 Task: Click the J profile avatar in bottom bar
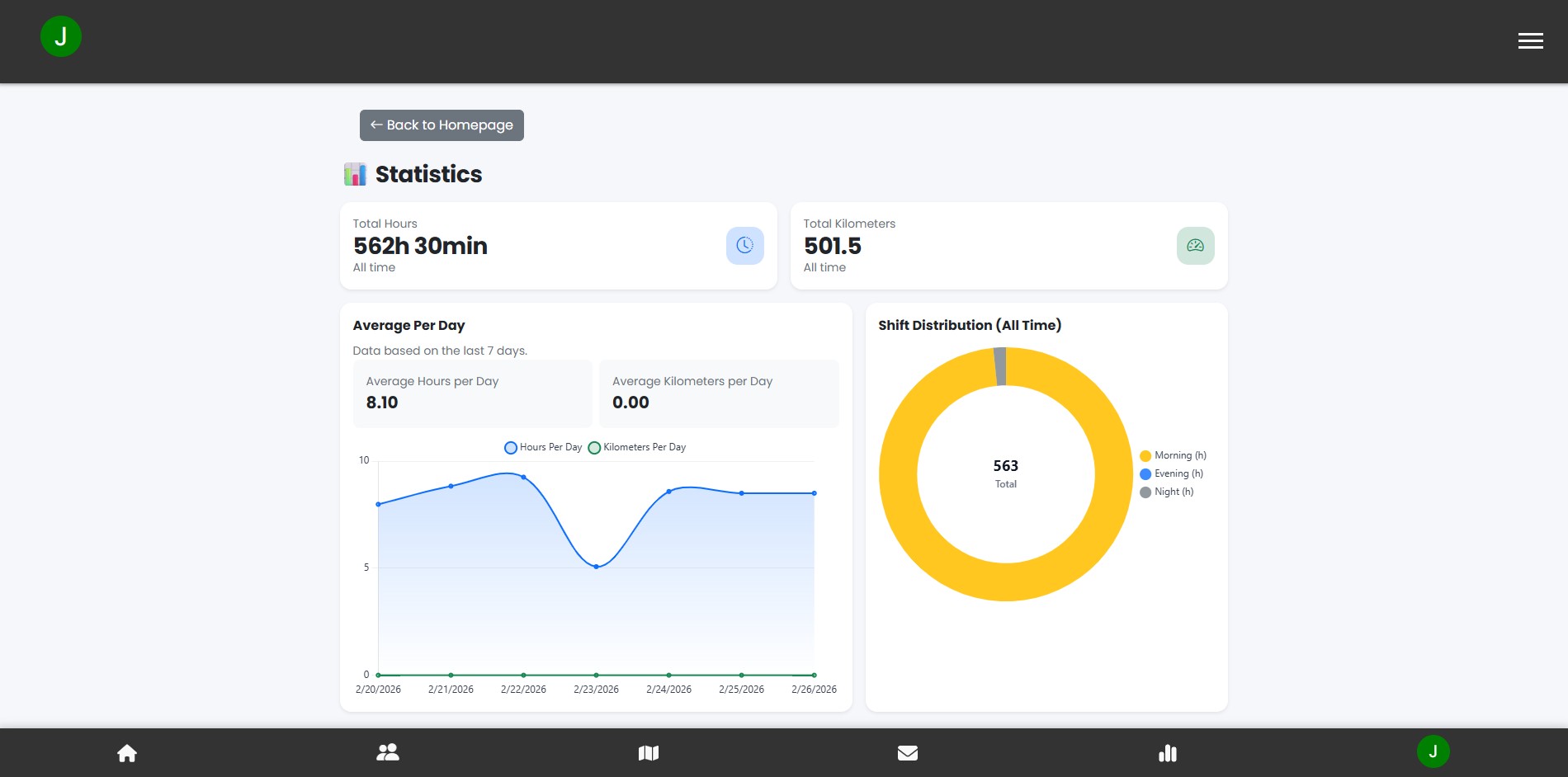point(1433,751)
